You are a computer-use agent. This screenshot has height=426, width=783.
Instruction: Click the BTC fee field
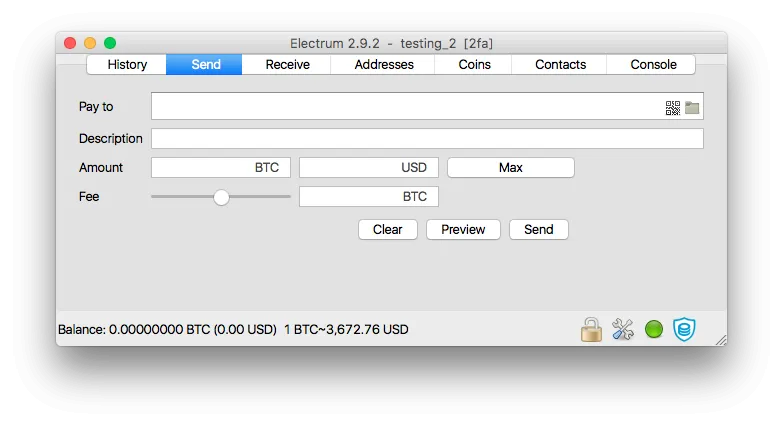(x=369, y=196)
